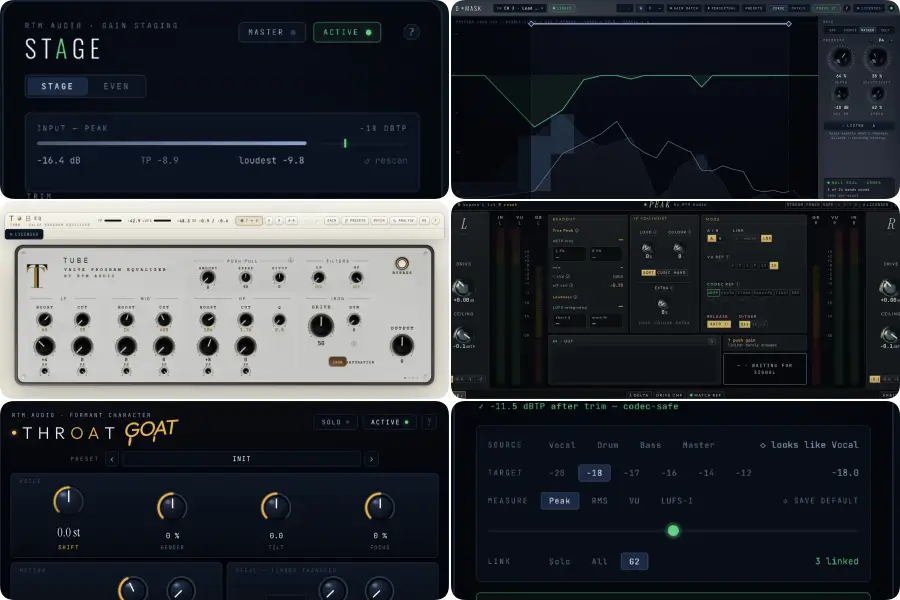Toggle the MASTER switch in Stage
900x600 pixels.
click(x=272, y=32)
